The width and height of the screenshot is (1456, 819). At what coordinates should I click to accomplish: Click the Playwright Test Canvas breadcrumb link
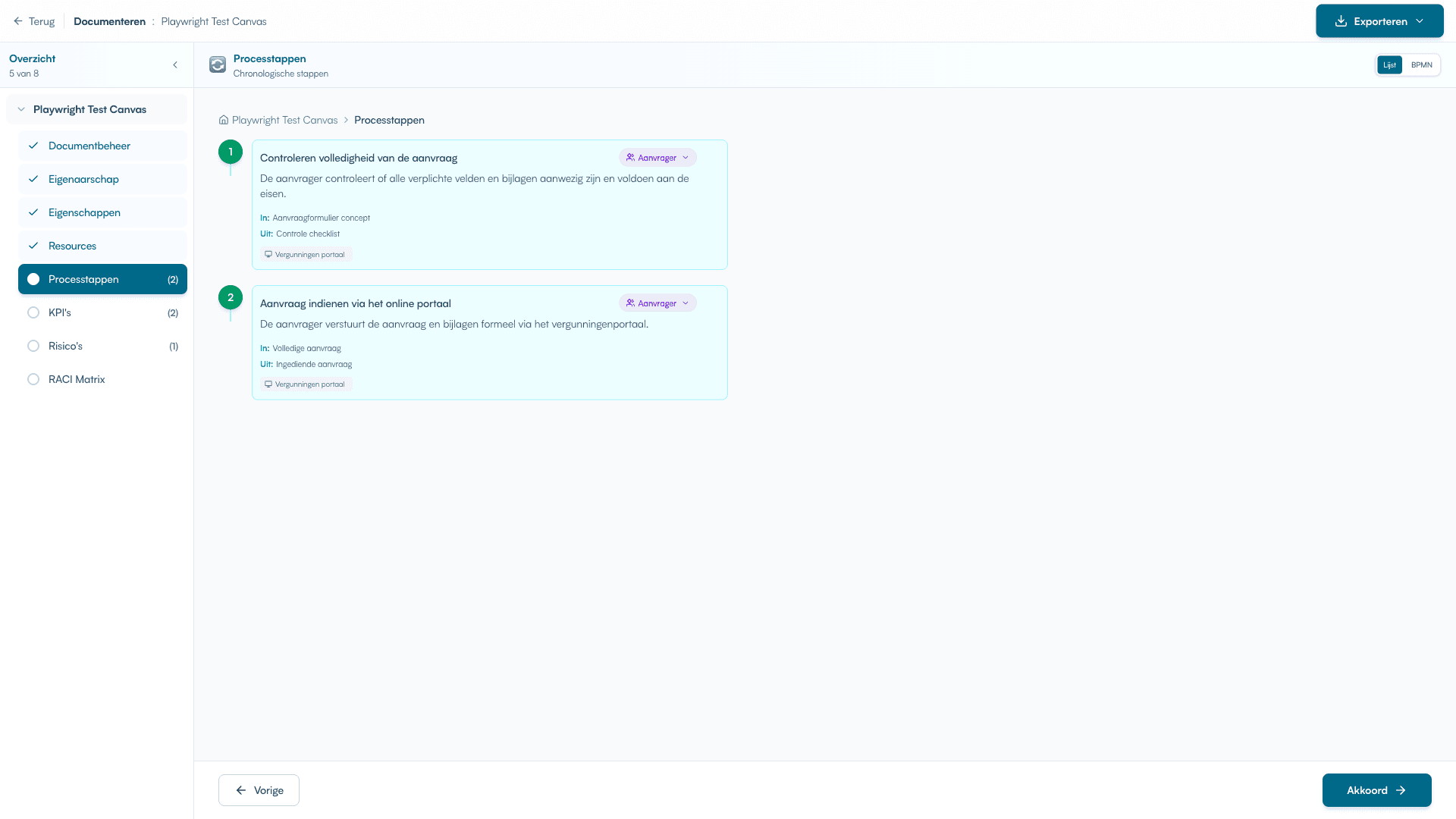(284, 120)
